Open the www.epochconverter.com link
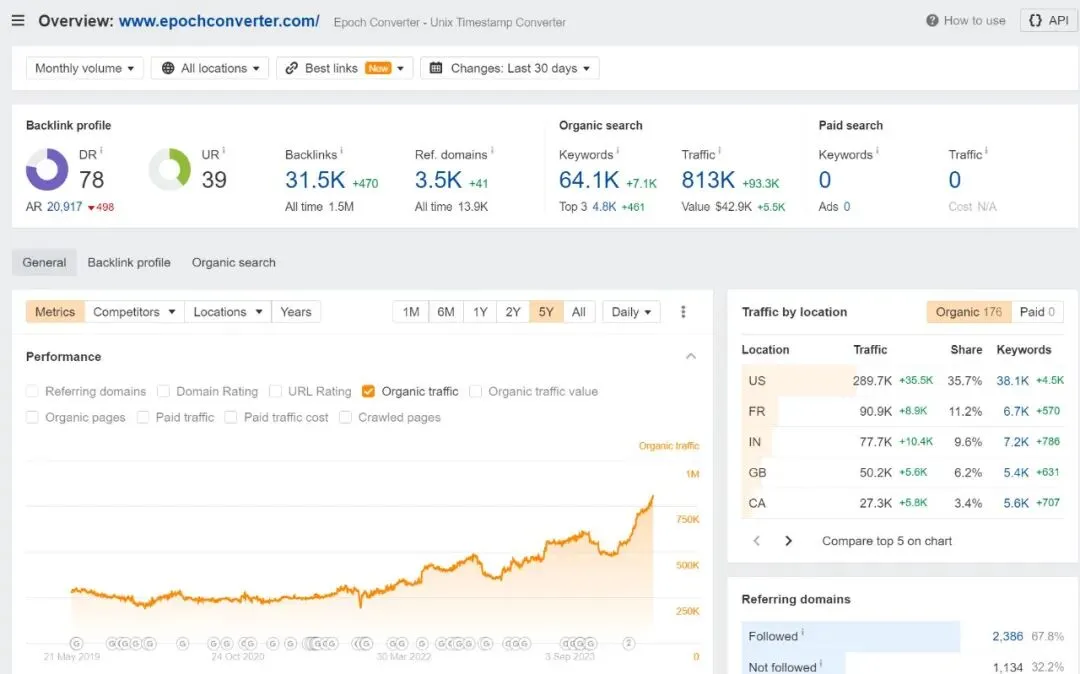1080x674 pixels. click(219, 21)
